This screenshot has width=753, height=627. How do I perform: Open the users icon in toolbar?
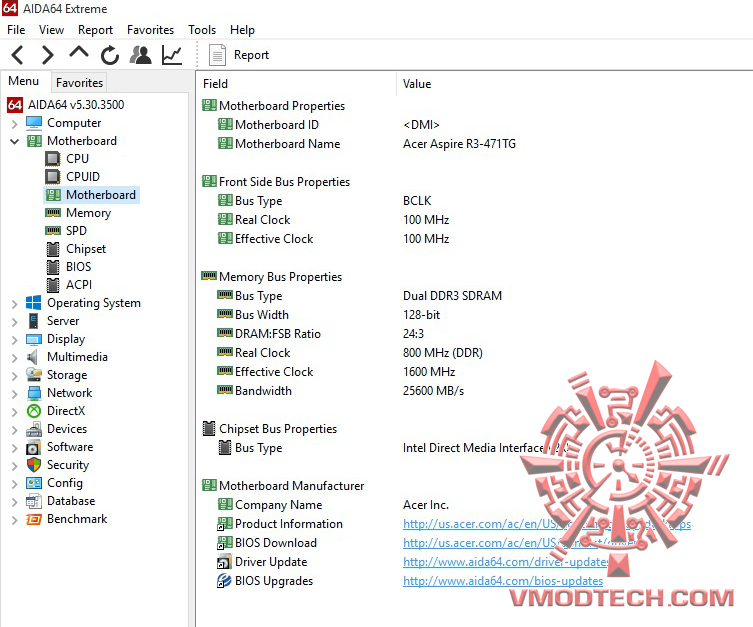pos(141,55)
